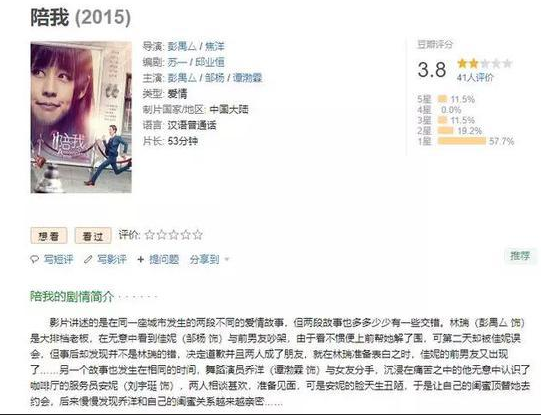The height and width of the screenshot is (415, 541).
Task: Click the pencil icon beside 写影评
Action: 88,259
